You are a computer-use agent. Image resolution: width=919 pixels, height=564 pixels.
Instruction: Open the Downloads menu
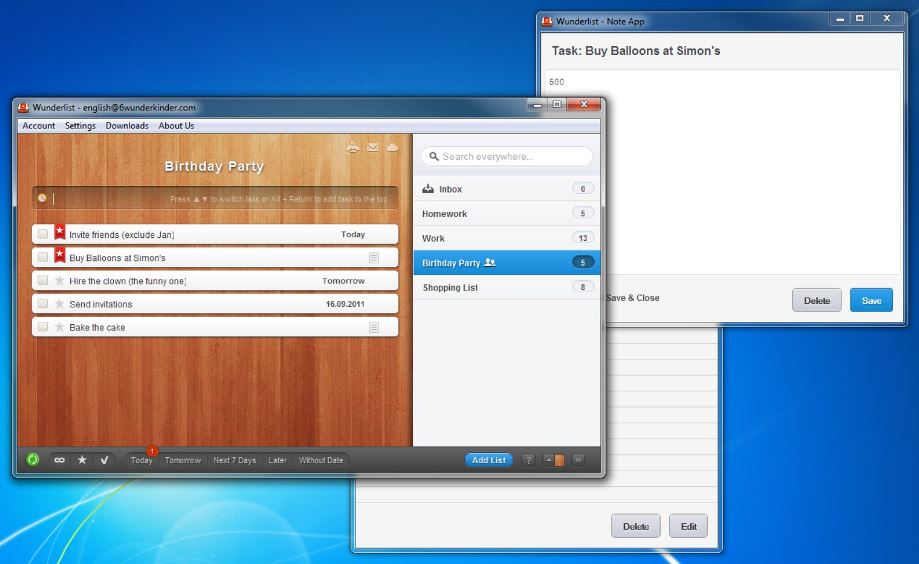pos(127,125)
